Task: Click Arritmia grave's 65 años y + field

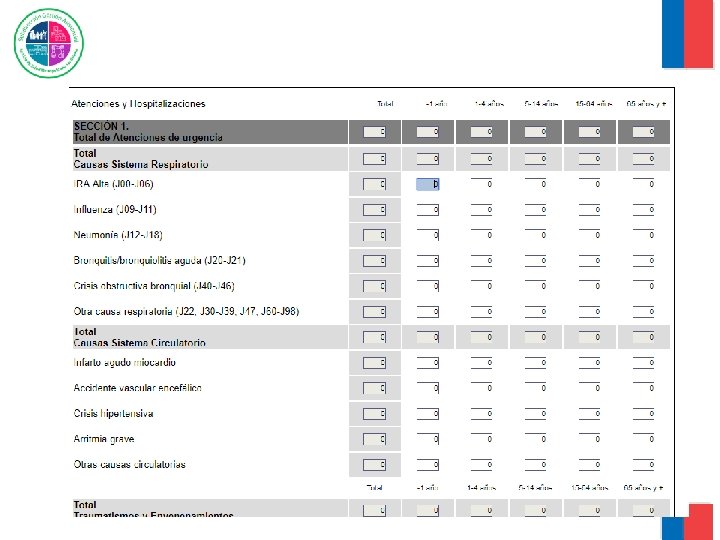Action: click(x=644, y=439)
